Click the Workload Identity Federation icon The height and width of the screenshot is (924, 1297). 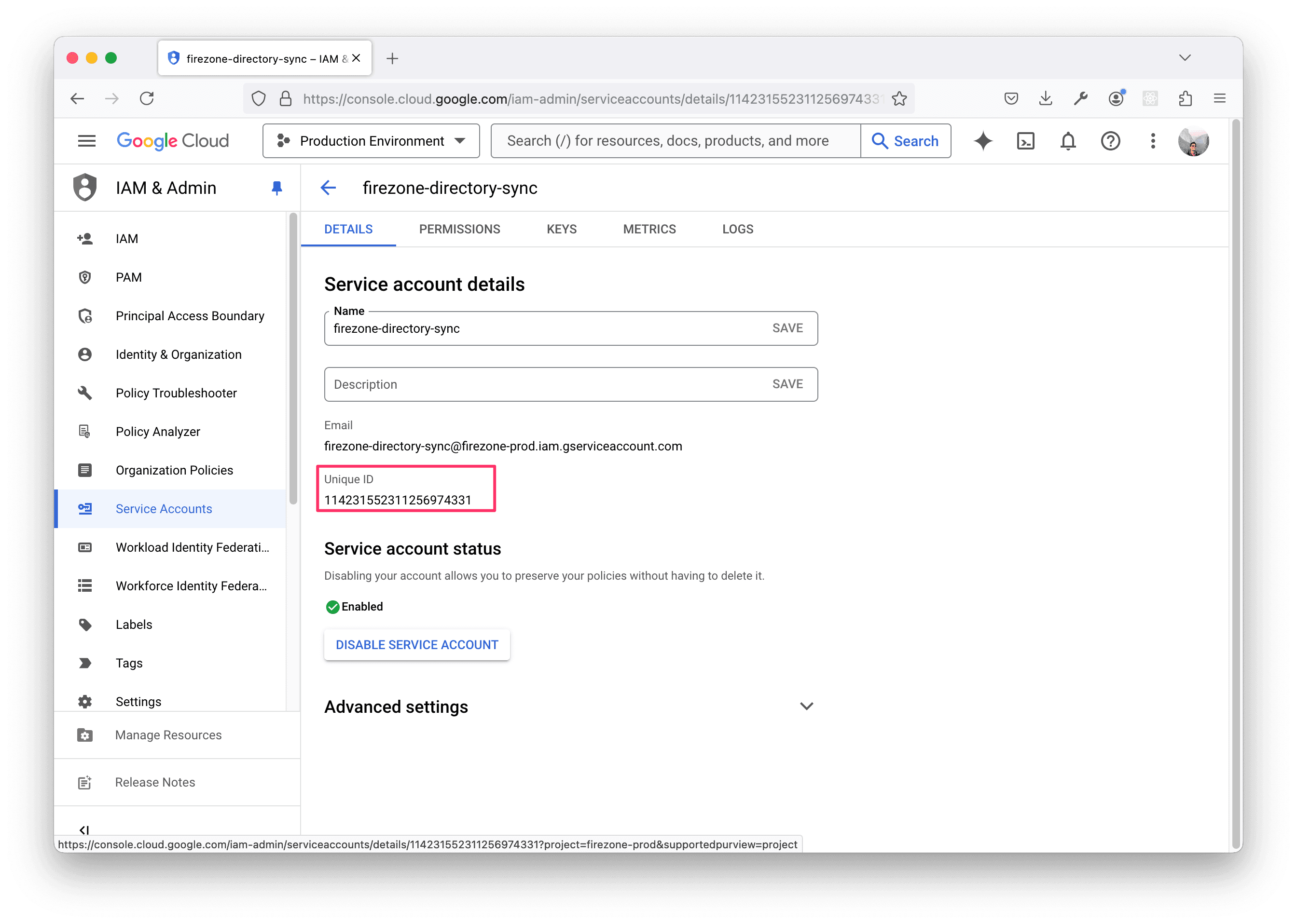pyautogui.click(x=85, y=547)
